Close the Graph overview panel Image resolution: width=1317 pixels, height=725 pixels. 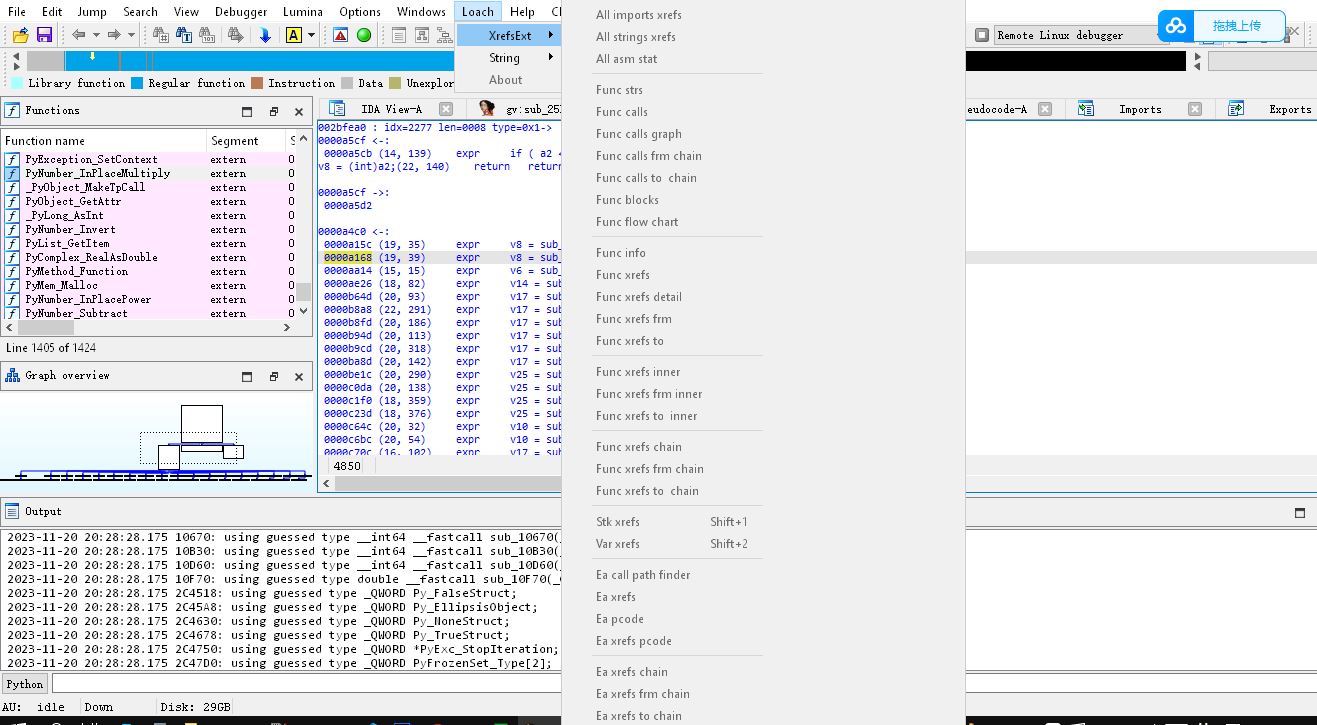[x=299, y=376]
